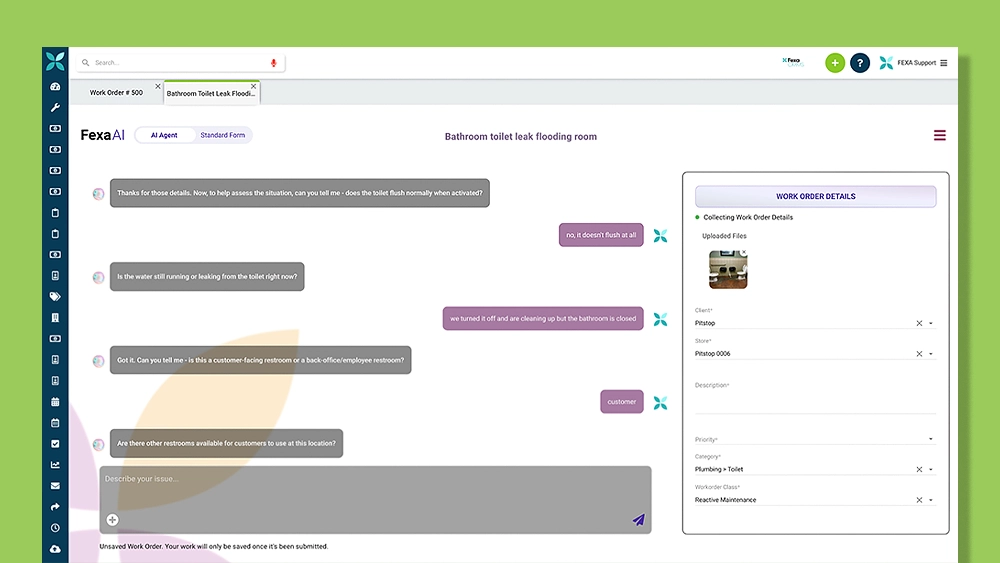
Task: Open the tags icon in sidebar
Action: [55, 296]
